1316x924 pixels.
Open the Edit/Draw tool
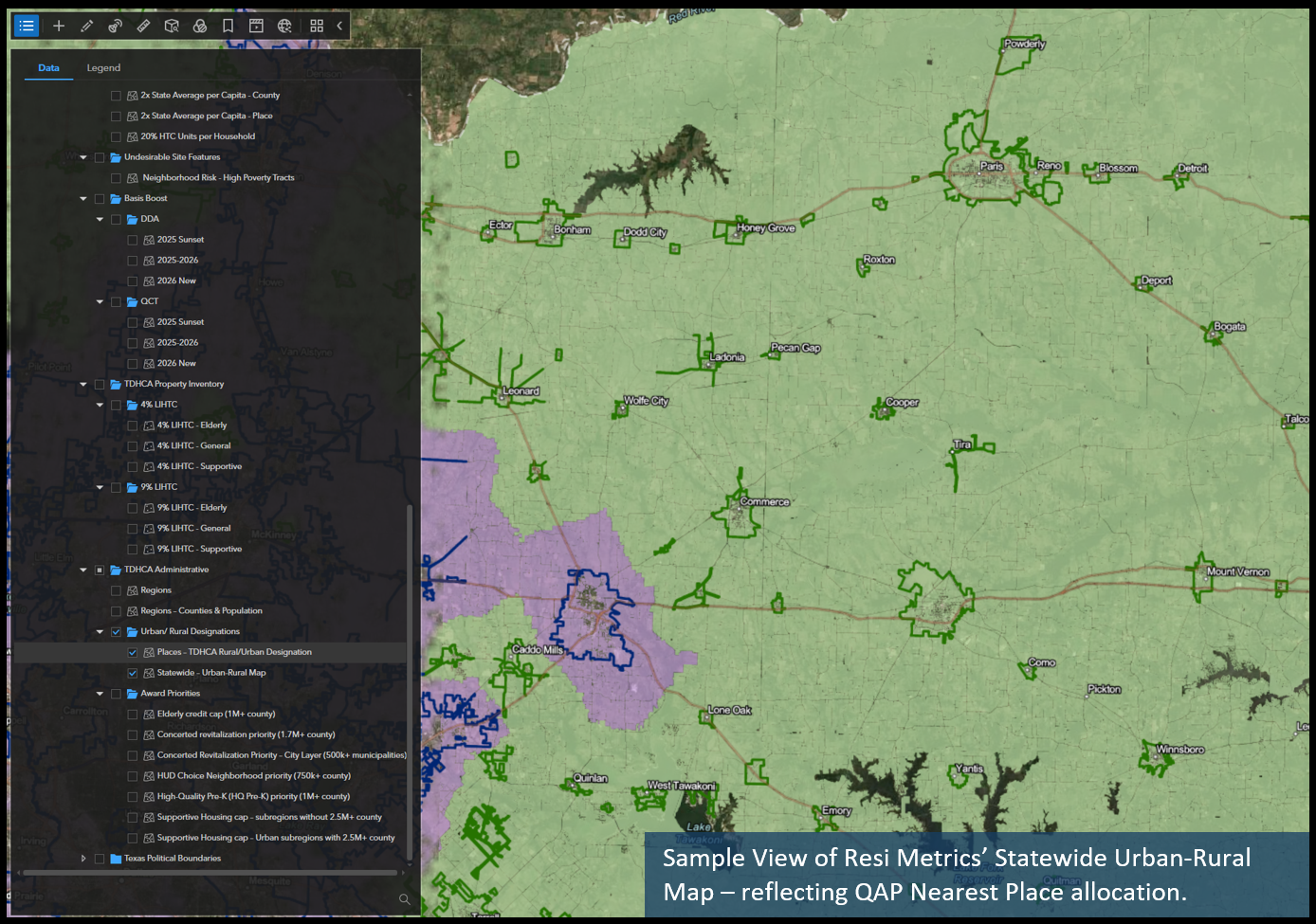tap(86, 26)
